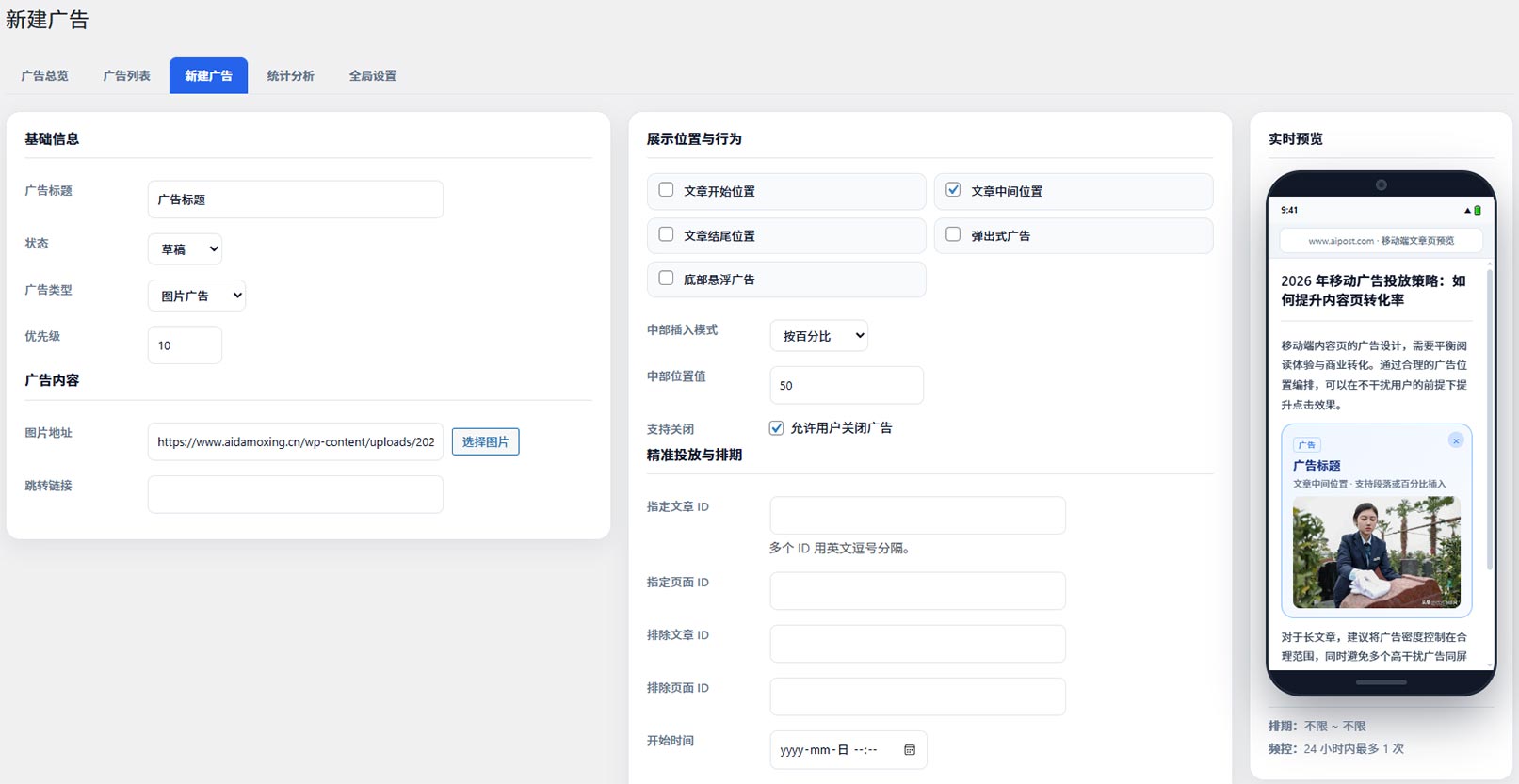The width and height of the screenshot is (1519, 784).
Task: Enable the 弹出式广告 checkbox
Action: click(x=953, y=234)
